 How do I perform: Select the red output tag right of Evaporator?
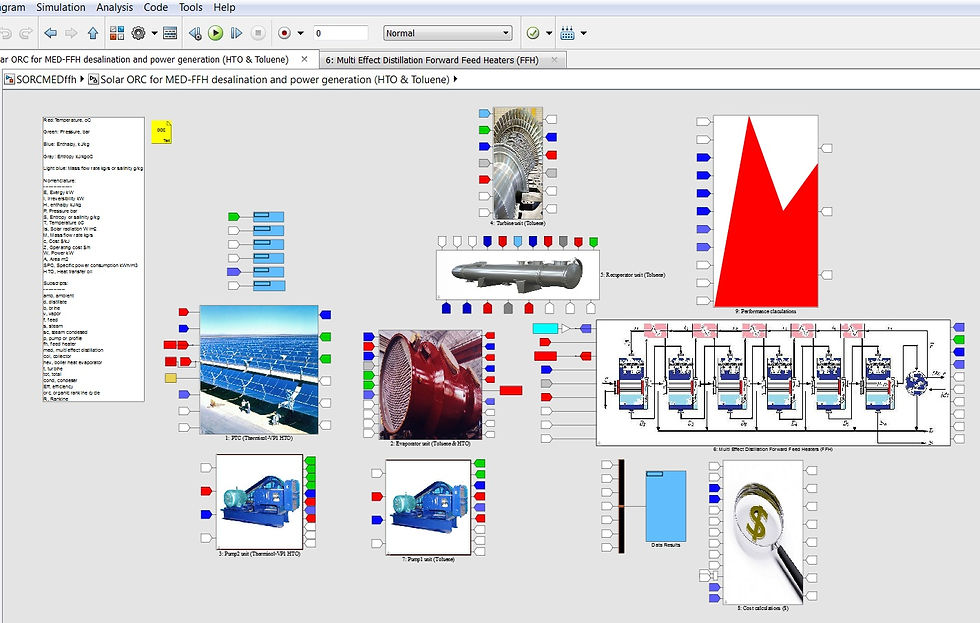click(511, 391)
